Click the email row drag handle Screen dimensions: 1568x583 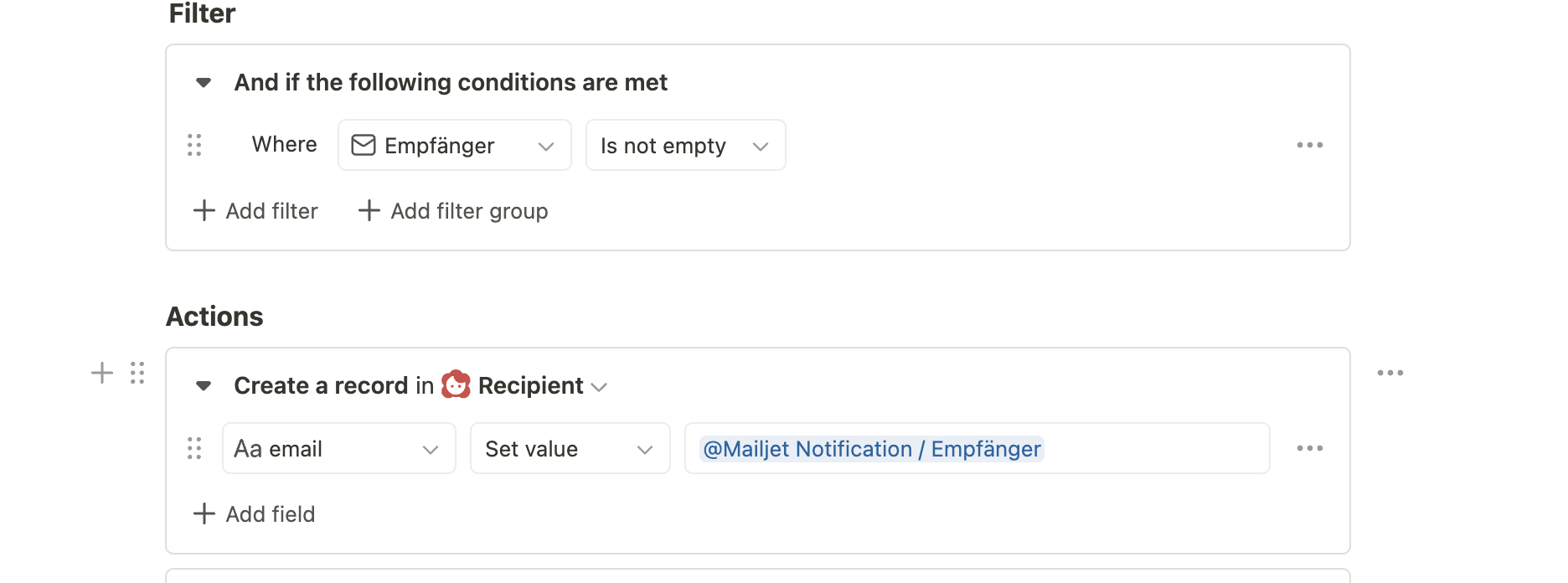tap(194, 448)
